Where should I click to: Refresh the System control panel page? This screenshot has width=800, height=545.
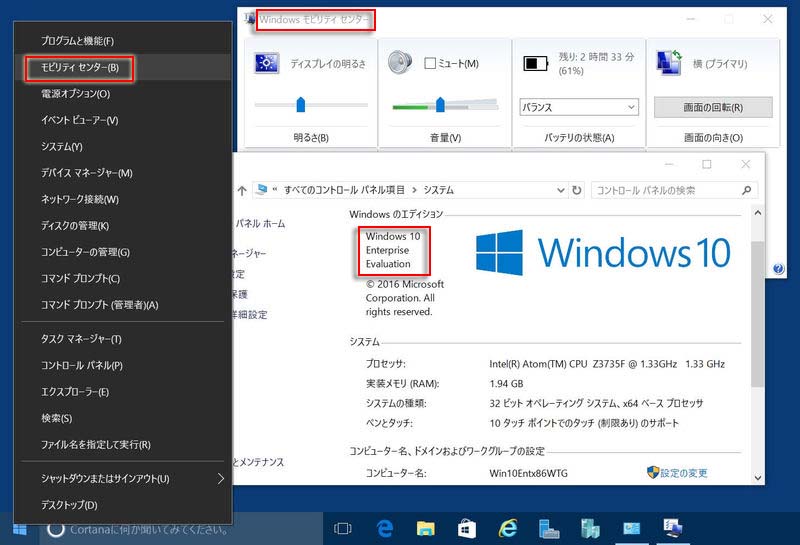[577, 190]
